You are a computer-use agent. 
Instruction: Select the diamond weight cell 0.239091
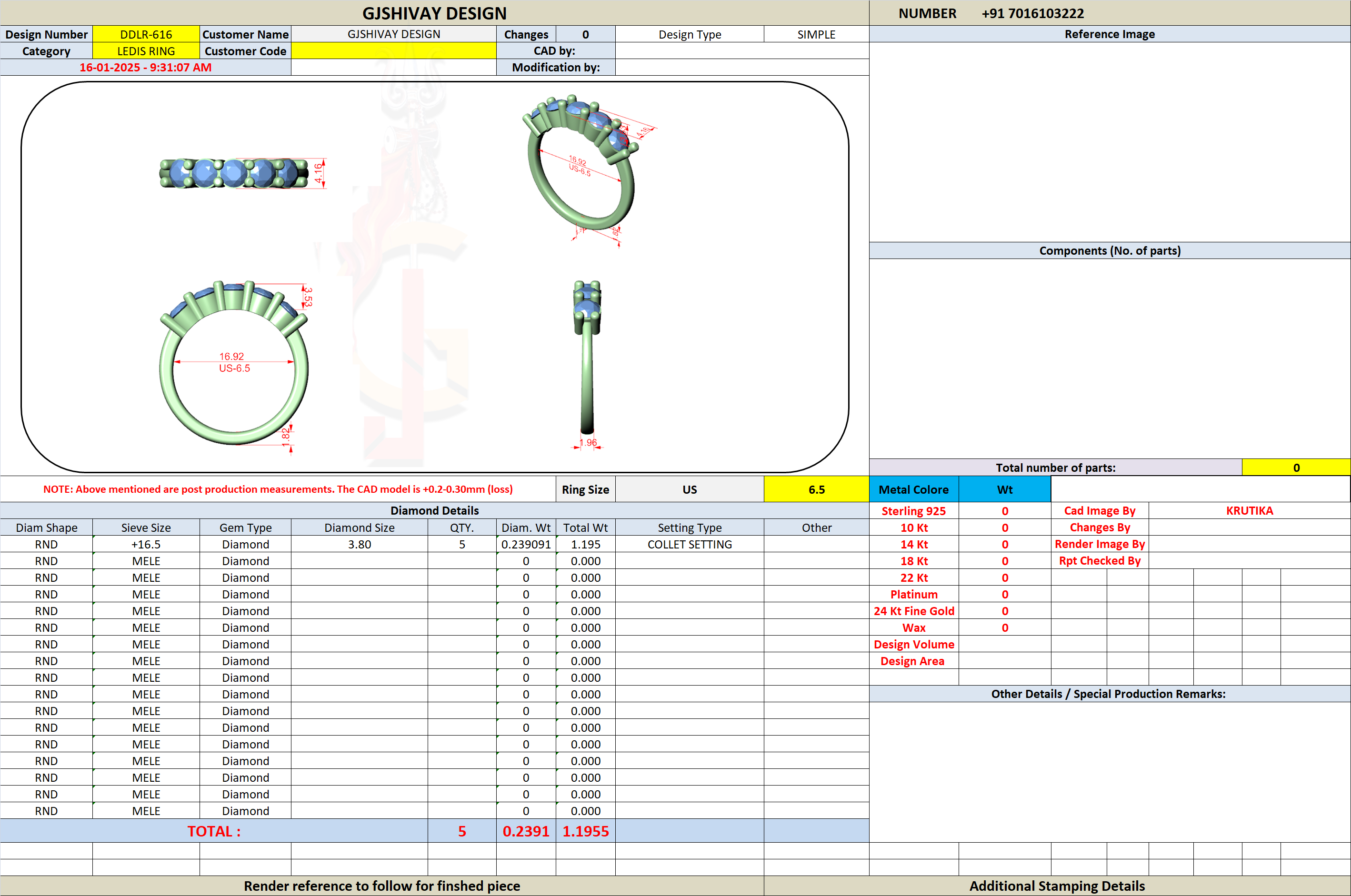[526, 544]
